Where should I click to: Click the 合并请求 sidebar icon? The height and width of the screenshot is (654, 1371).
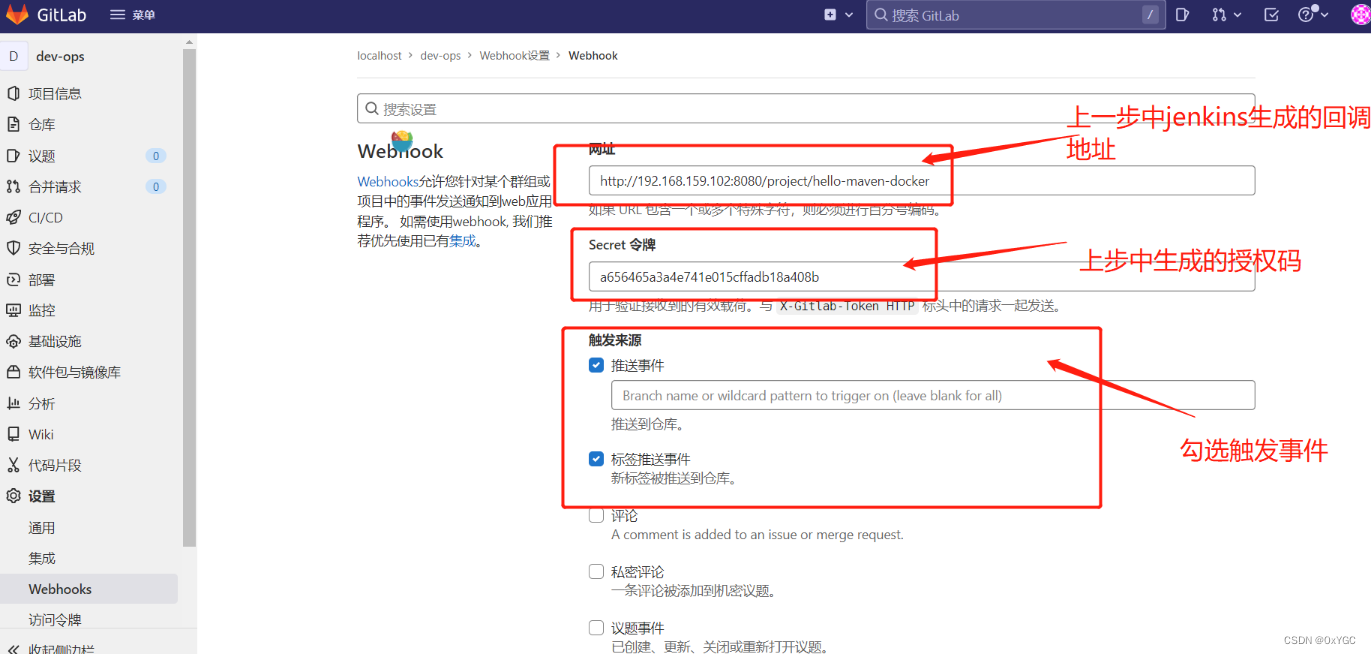(13, 187)
